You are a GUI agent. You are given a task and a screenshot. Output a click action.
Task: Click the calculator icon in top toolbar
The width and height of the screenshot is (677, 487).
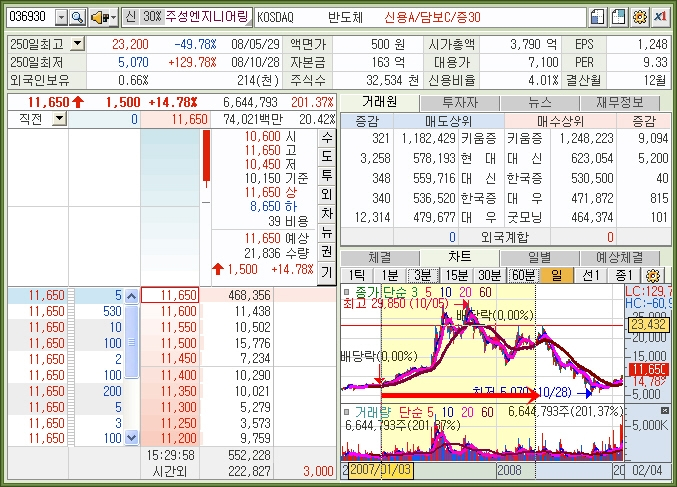[619, 17]
